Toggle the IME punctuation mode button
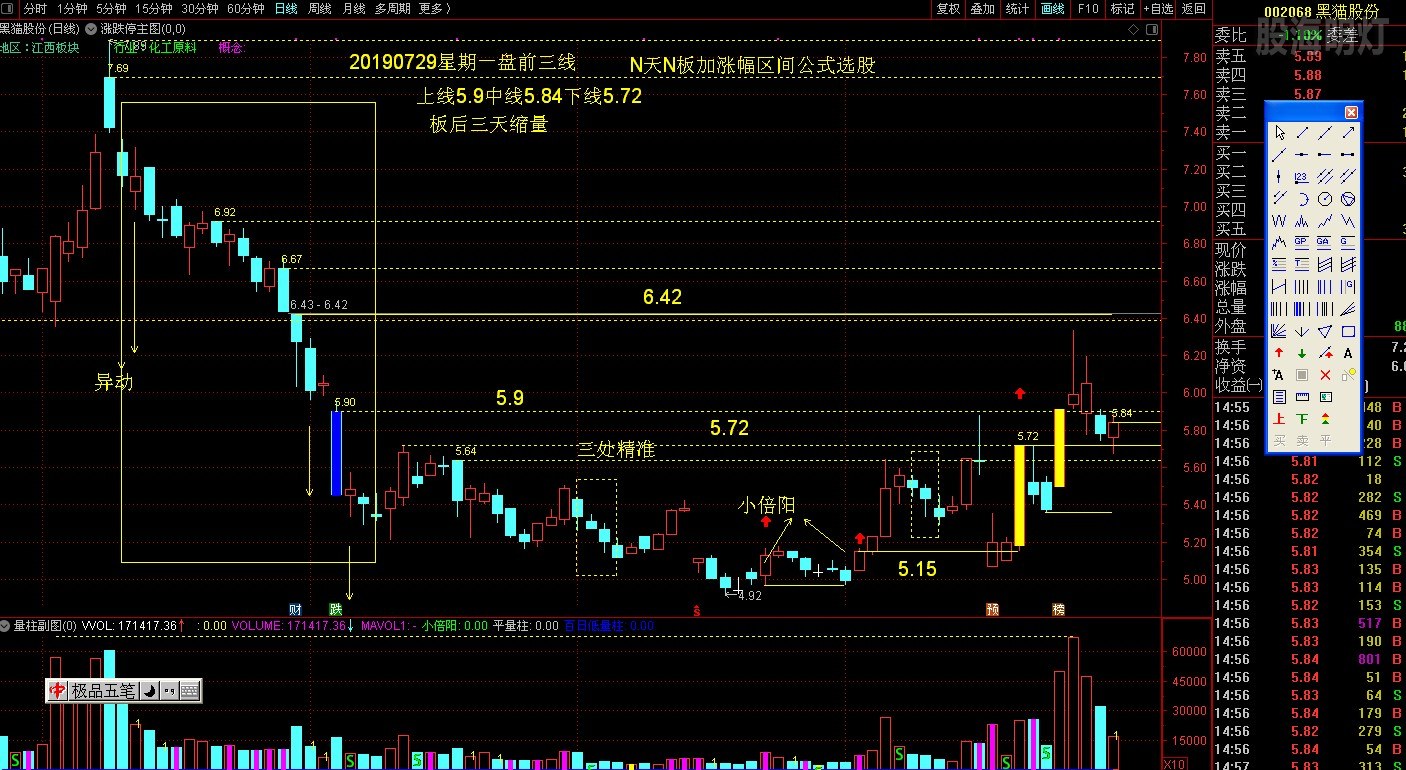1406x770 pixels. click(169, 690)
